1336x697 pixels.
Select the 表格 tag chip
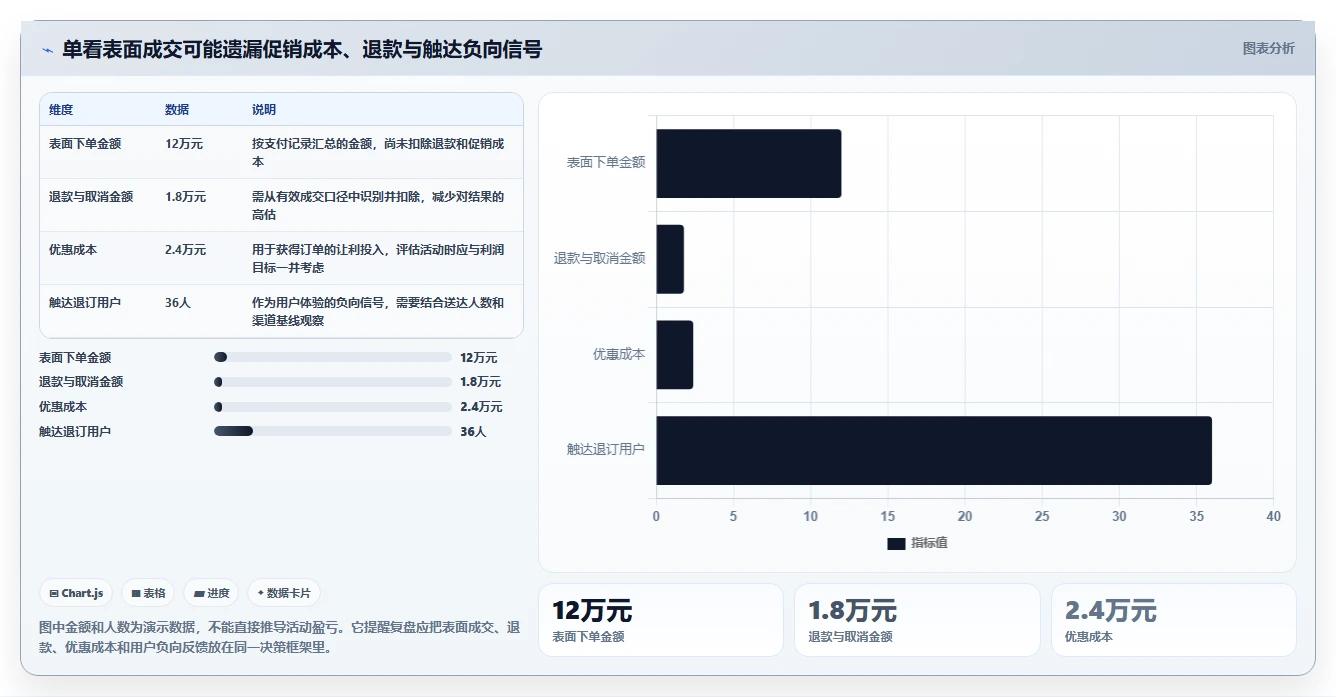(148, 593)
